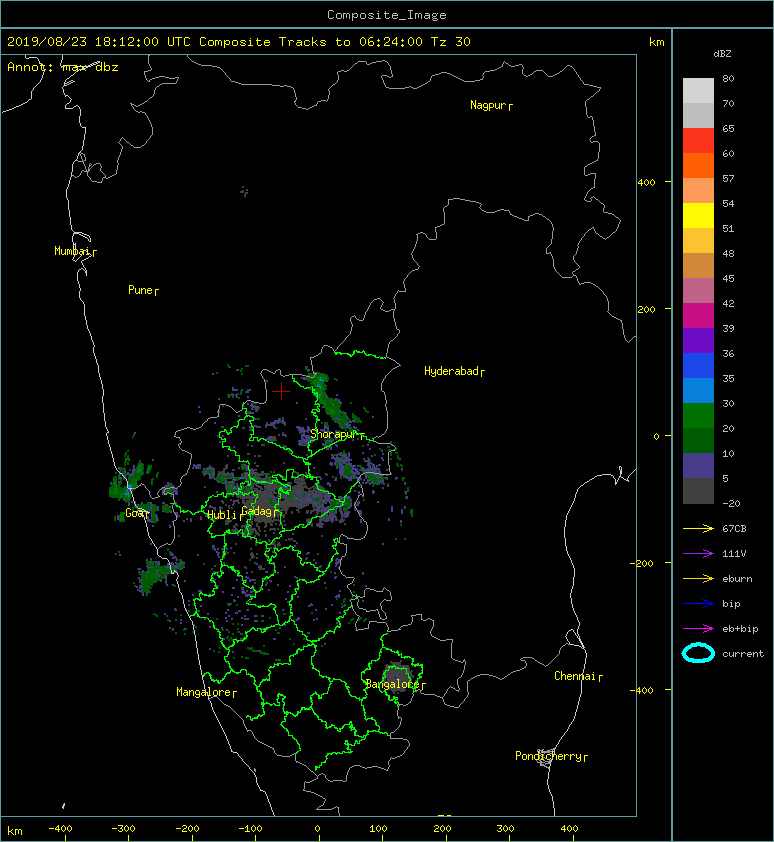Viewport: 774px width, 842px height.
Task: Click the '100' tick on horizontal axis
Action: point(378,829)
